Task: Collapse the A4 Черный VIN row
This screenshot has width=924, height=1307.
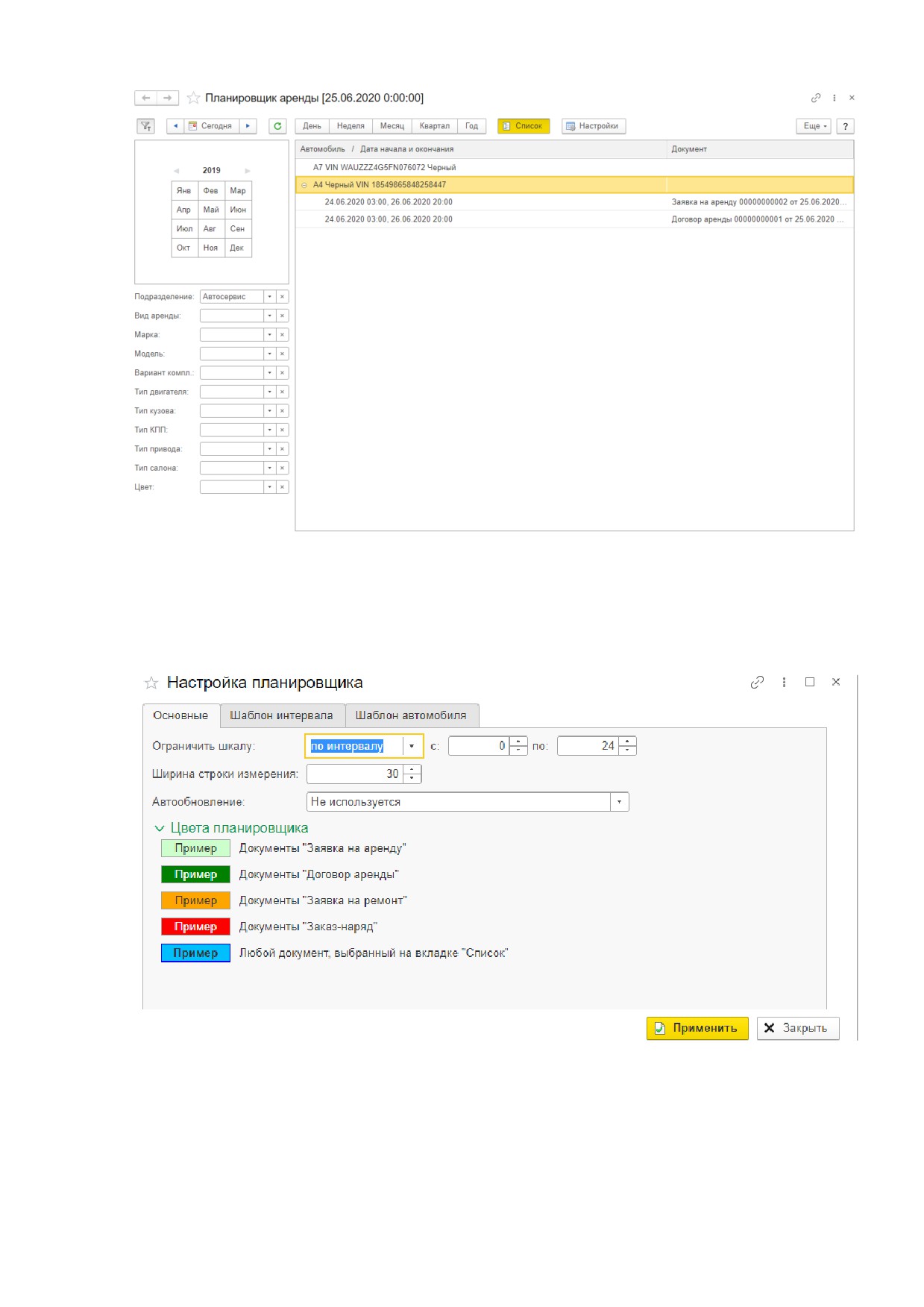Action: click(304, 185)
